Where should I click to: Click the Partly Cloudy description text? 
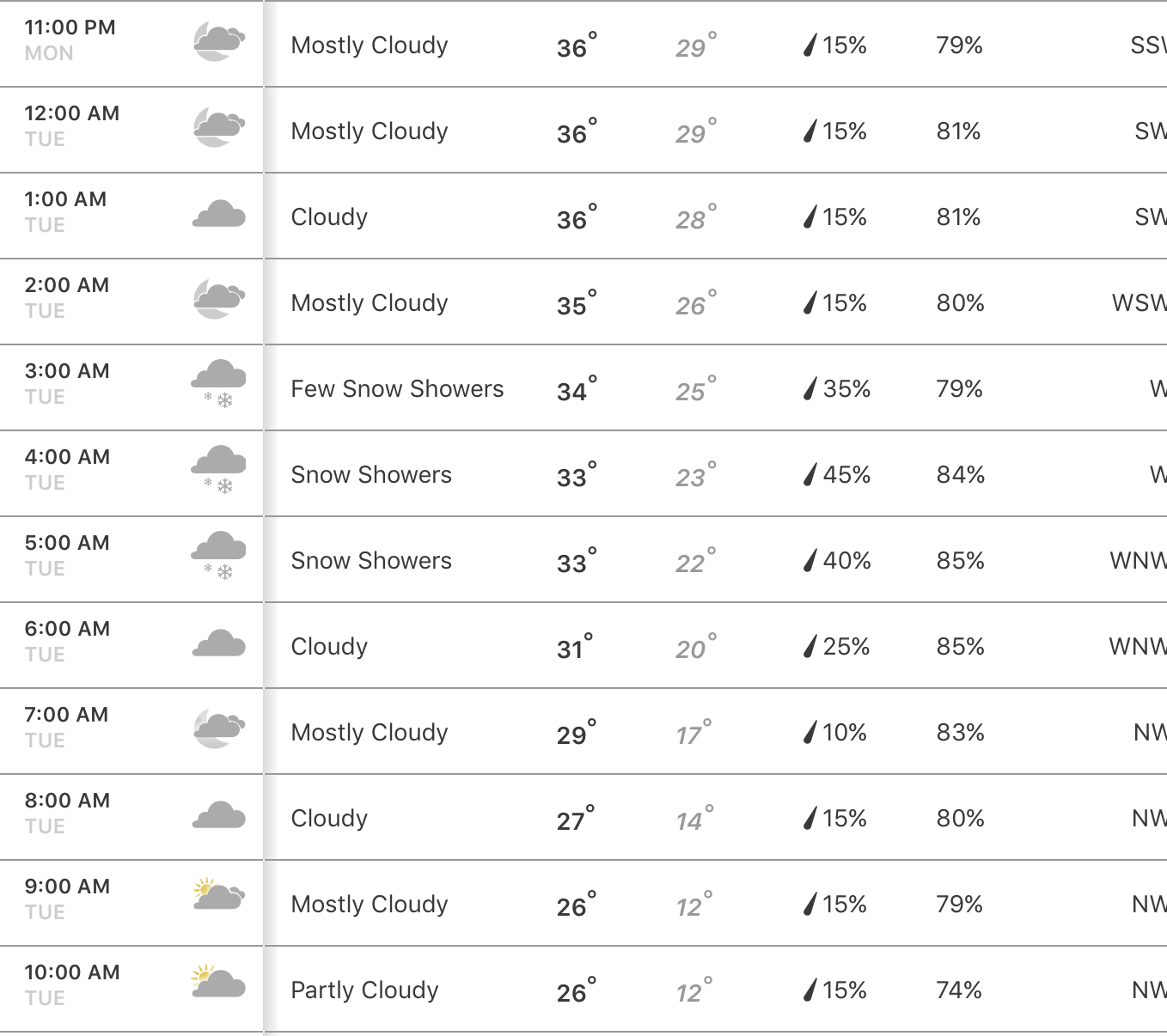[364, 990]
